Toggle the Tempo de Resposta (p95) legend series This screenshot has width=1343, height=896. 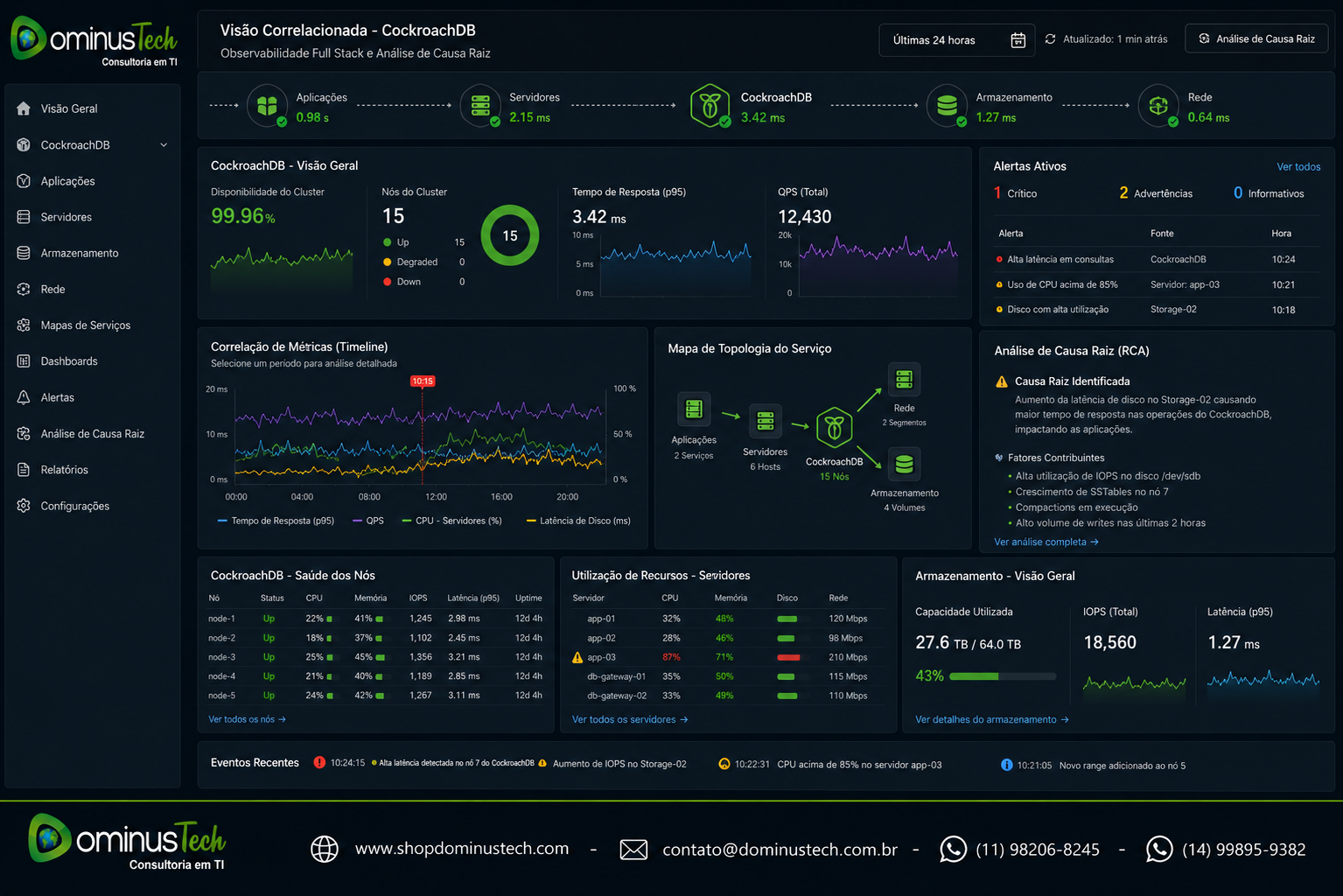point(276,521)
